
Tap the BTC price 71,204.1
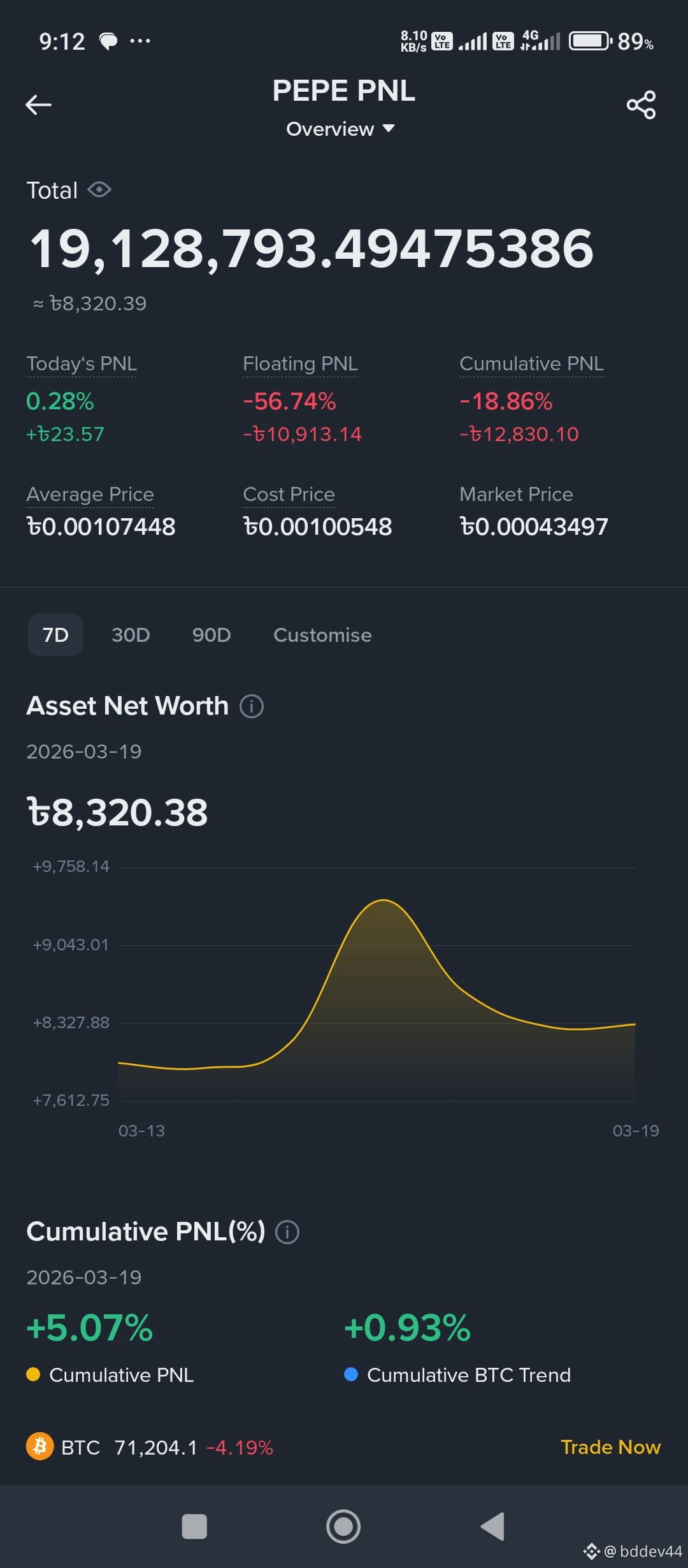[156, 1448]
